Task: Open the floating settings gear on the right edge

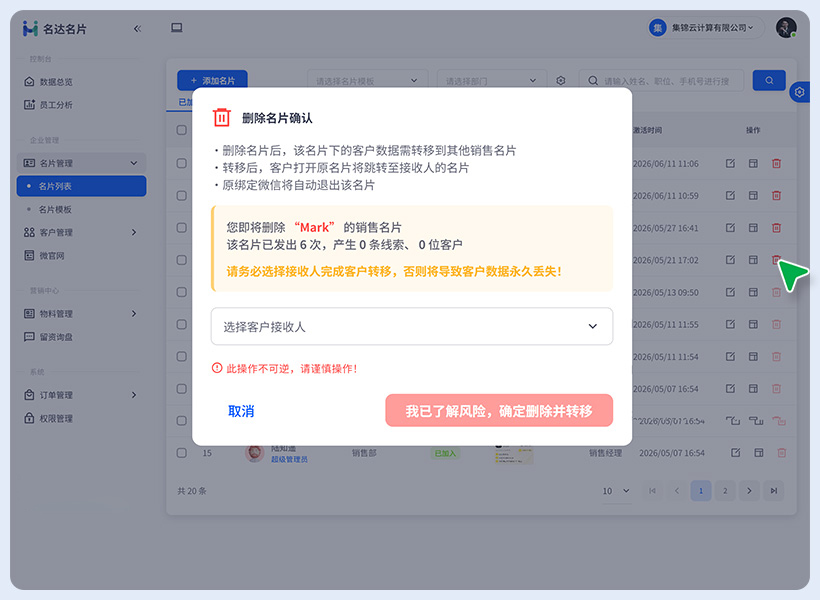Action: pyautogui.click(x=800, y=93)
